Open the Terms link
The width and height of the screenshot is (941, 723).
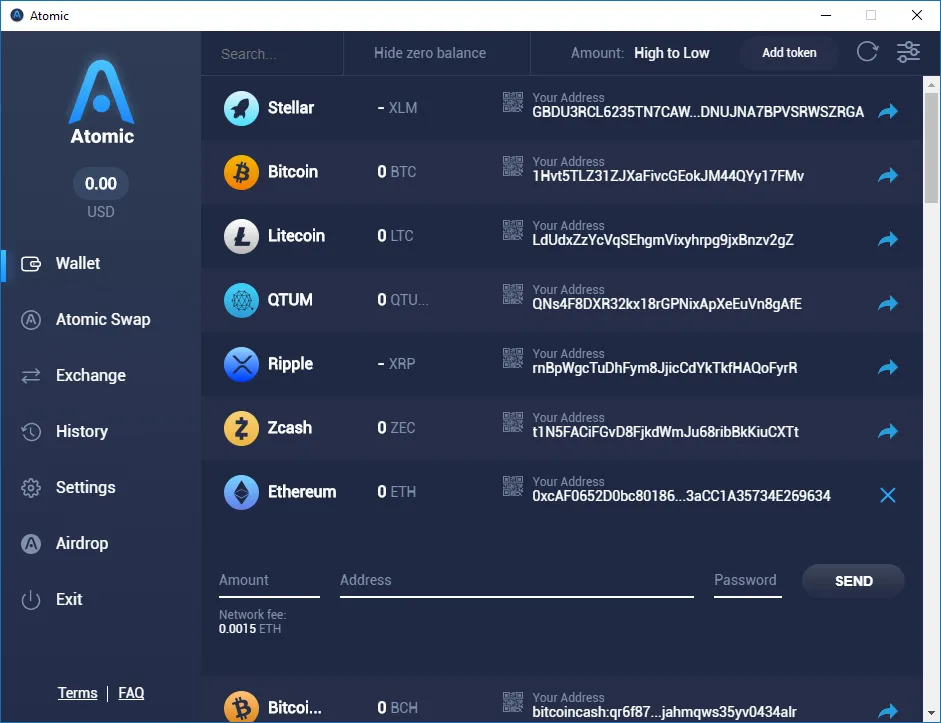click(x=77, y=693)
